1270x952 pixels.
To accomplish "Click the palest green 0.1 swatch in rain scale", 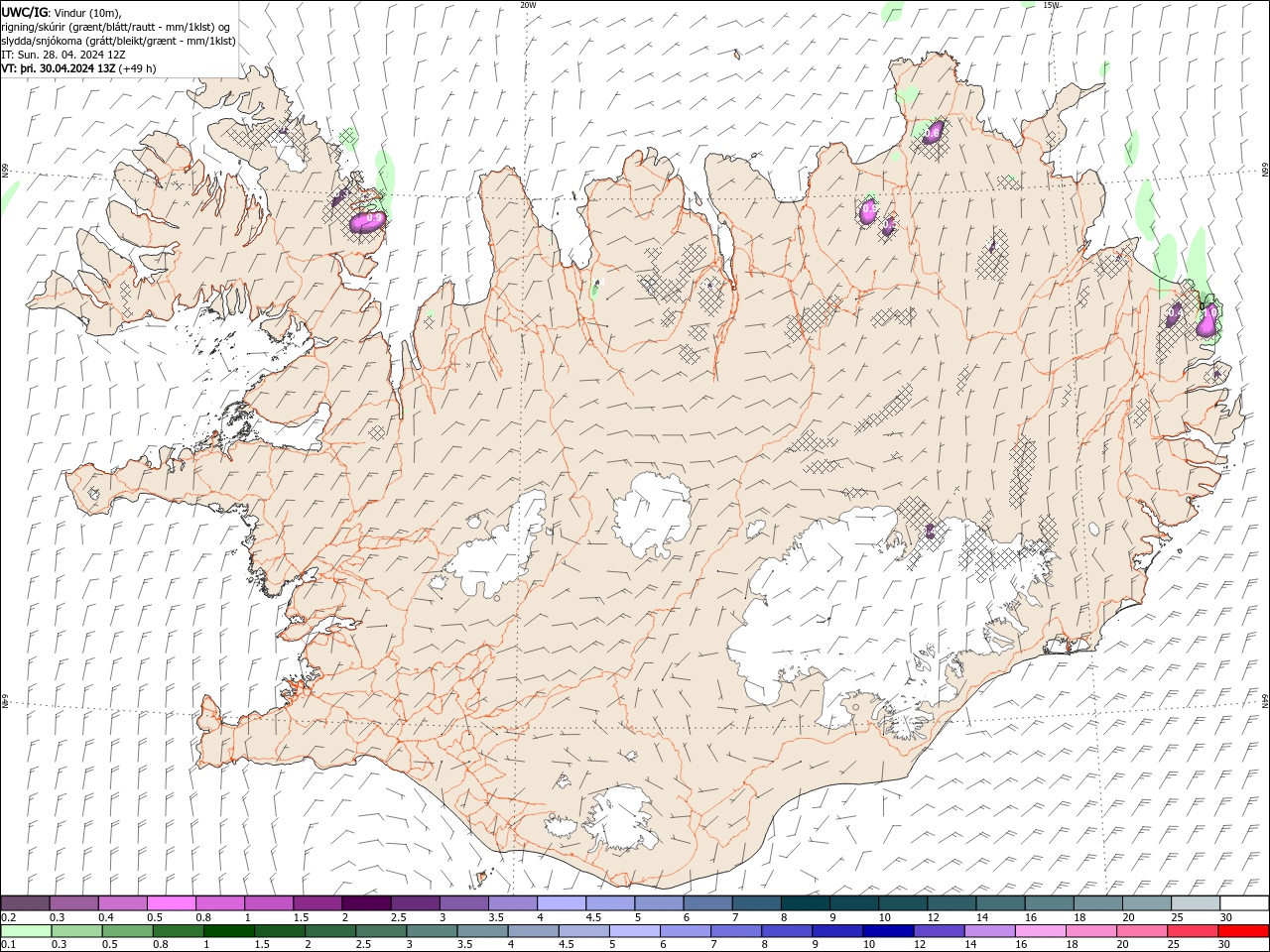I will click(26, 931).
